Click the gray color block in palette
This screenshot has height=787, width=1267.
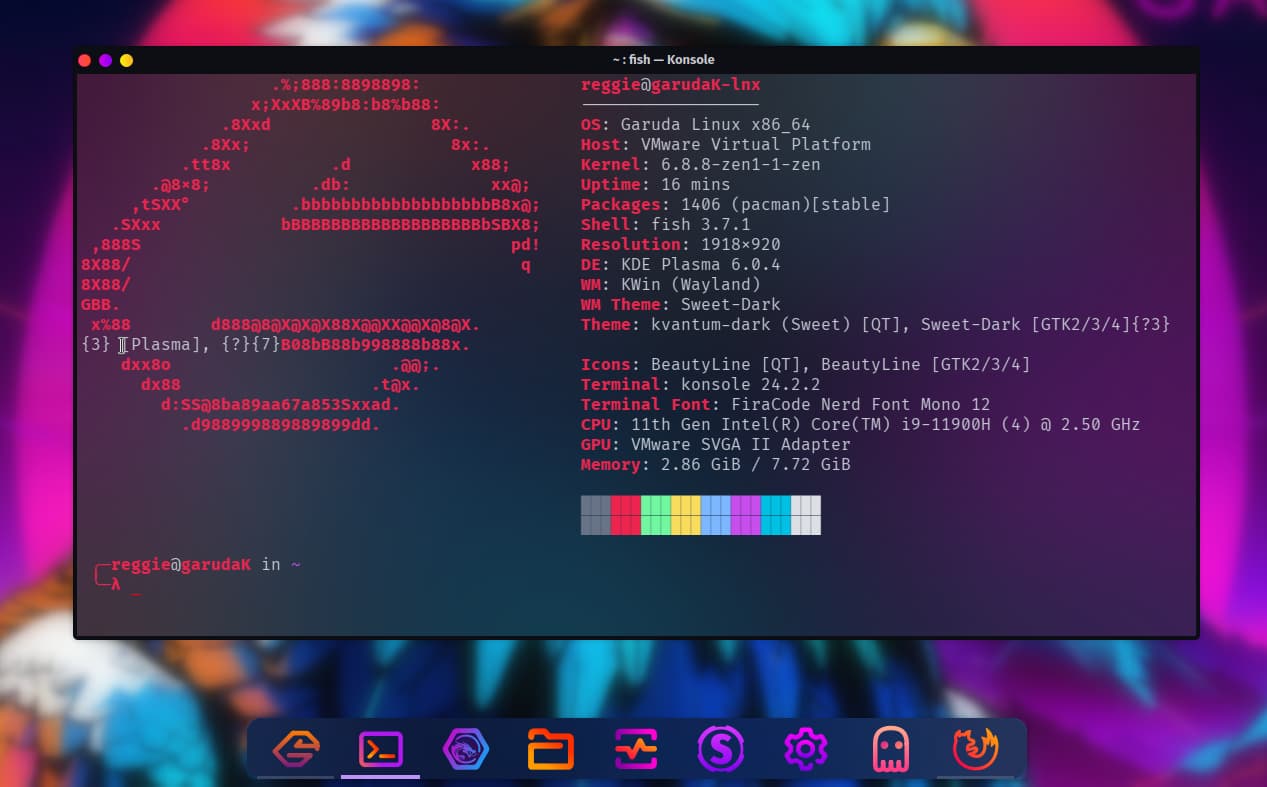pyautogui.click(x=596, y=515)
